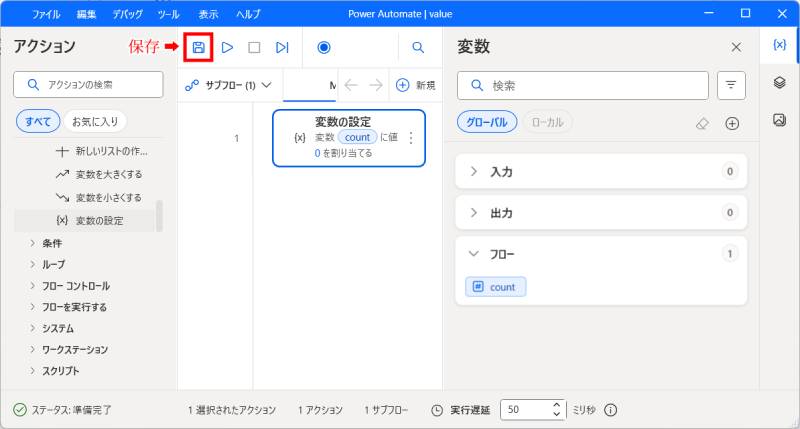This screenshot has height=429, width=800.
Task: Close the 変数 panel
Action: [x=736, y=47]
